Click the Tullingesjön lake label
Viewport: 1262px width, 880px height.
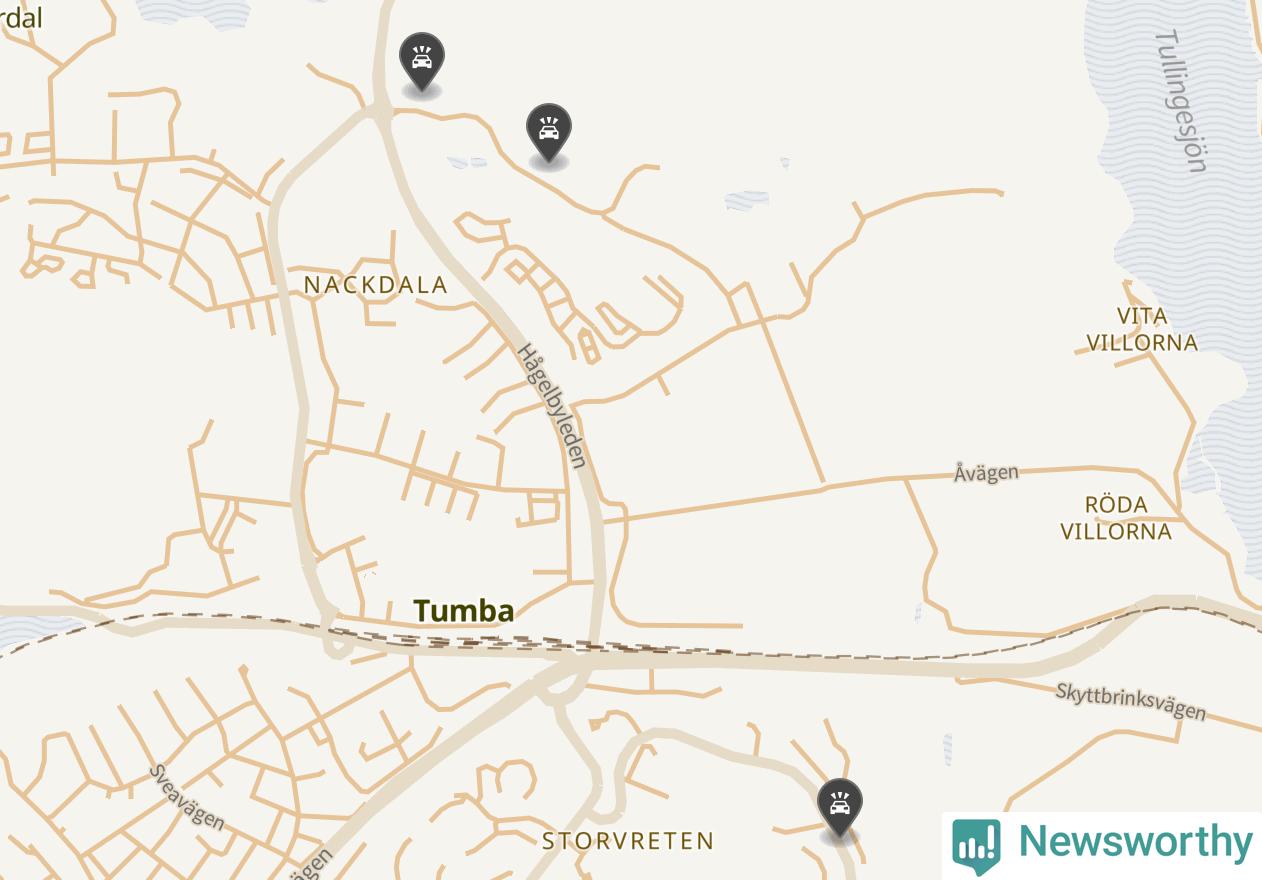1182,101
